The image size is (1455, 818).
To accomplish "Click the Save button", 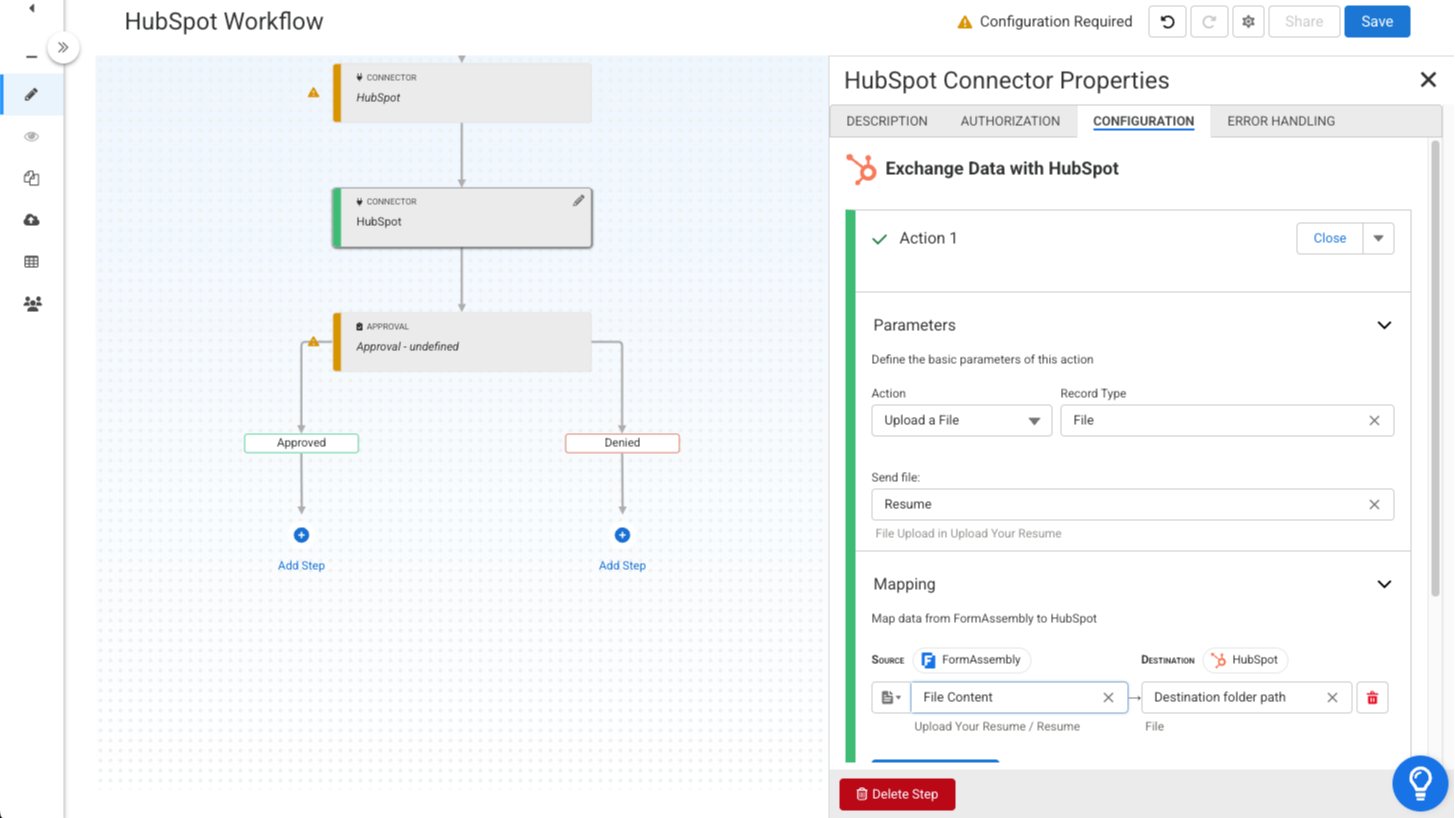I will 1376,22.
